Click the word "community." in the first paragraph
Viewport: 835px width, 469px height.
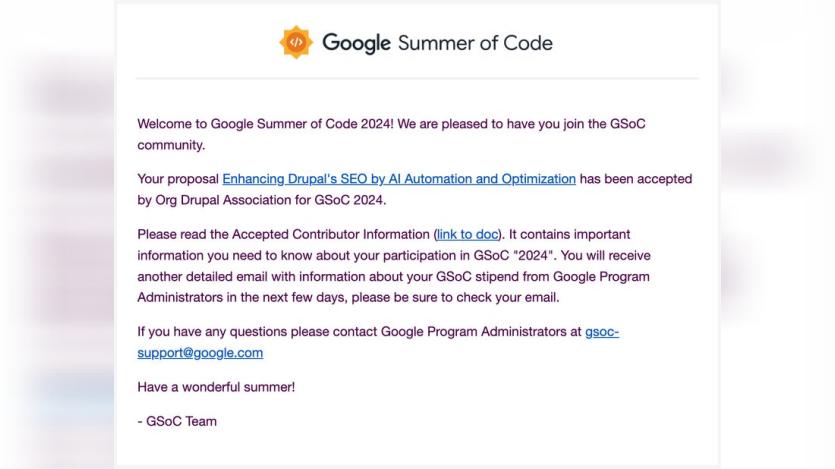171,145
